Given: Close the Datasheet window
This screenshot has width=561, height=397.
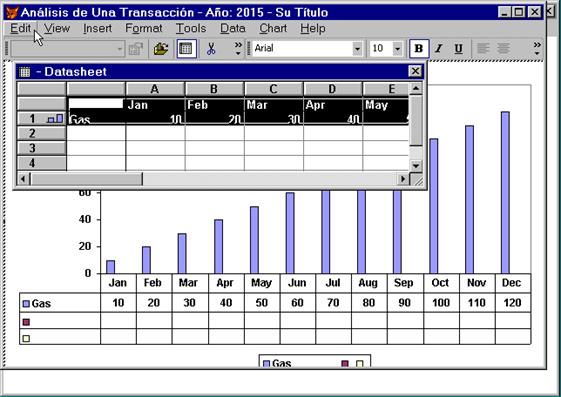Looking at the screenshot, I should [415, 71].
